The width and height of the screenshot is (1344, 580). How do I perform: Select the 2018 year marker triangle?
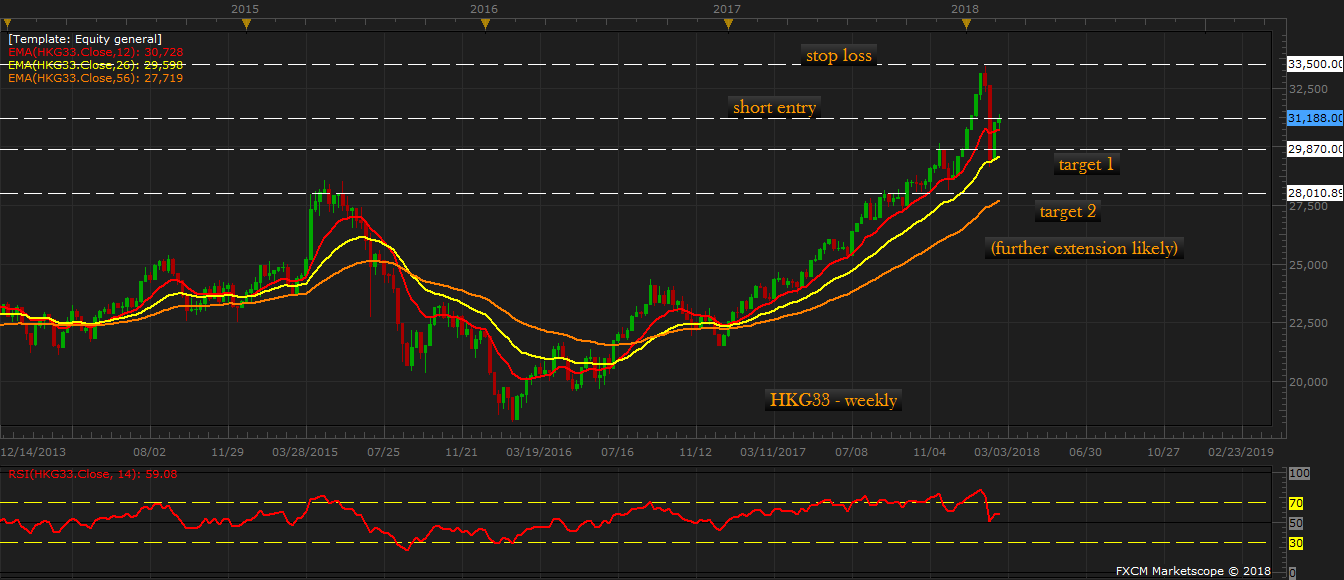point(965,26)
